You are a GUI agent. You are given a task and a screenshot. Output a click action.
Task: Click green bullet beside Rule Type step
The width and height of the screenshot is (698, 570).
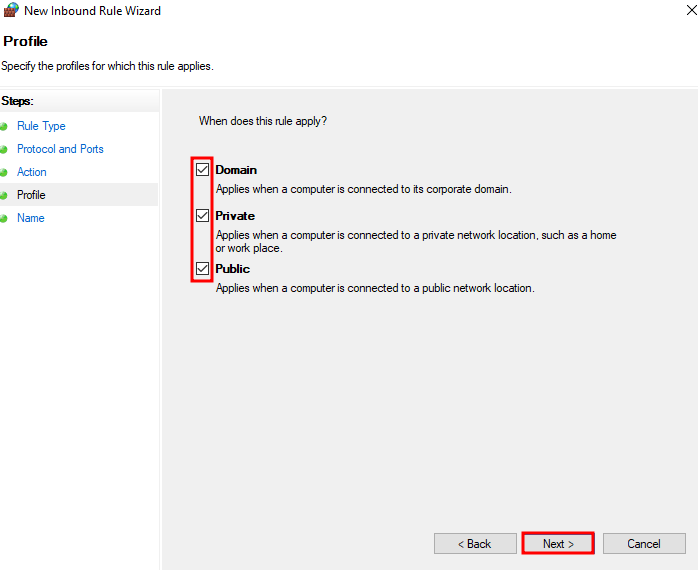[x=4, y=126]
